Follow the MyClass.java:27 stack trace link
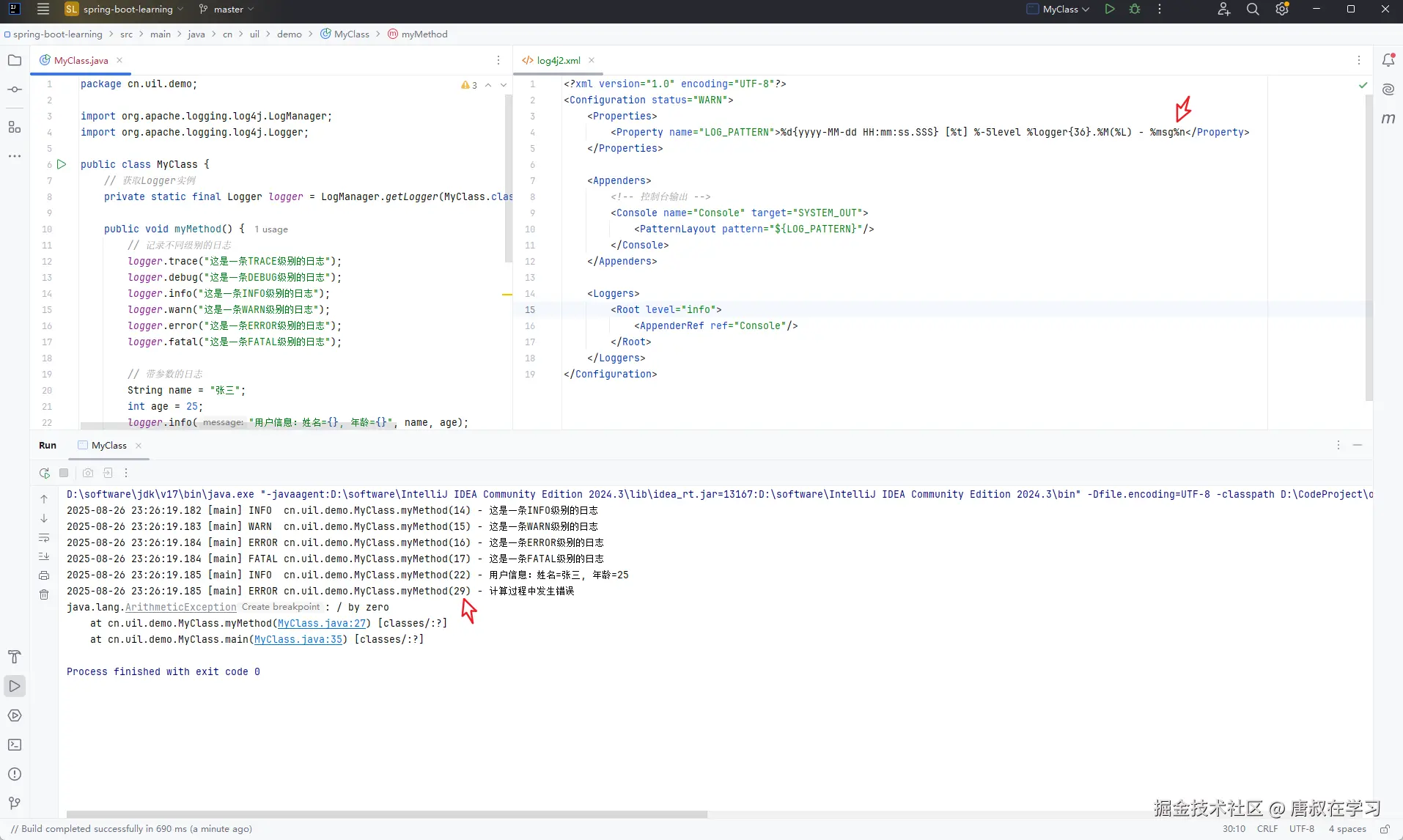Screen dimensions: 1403x840 tap(322, 623)
